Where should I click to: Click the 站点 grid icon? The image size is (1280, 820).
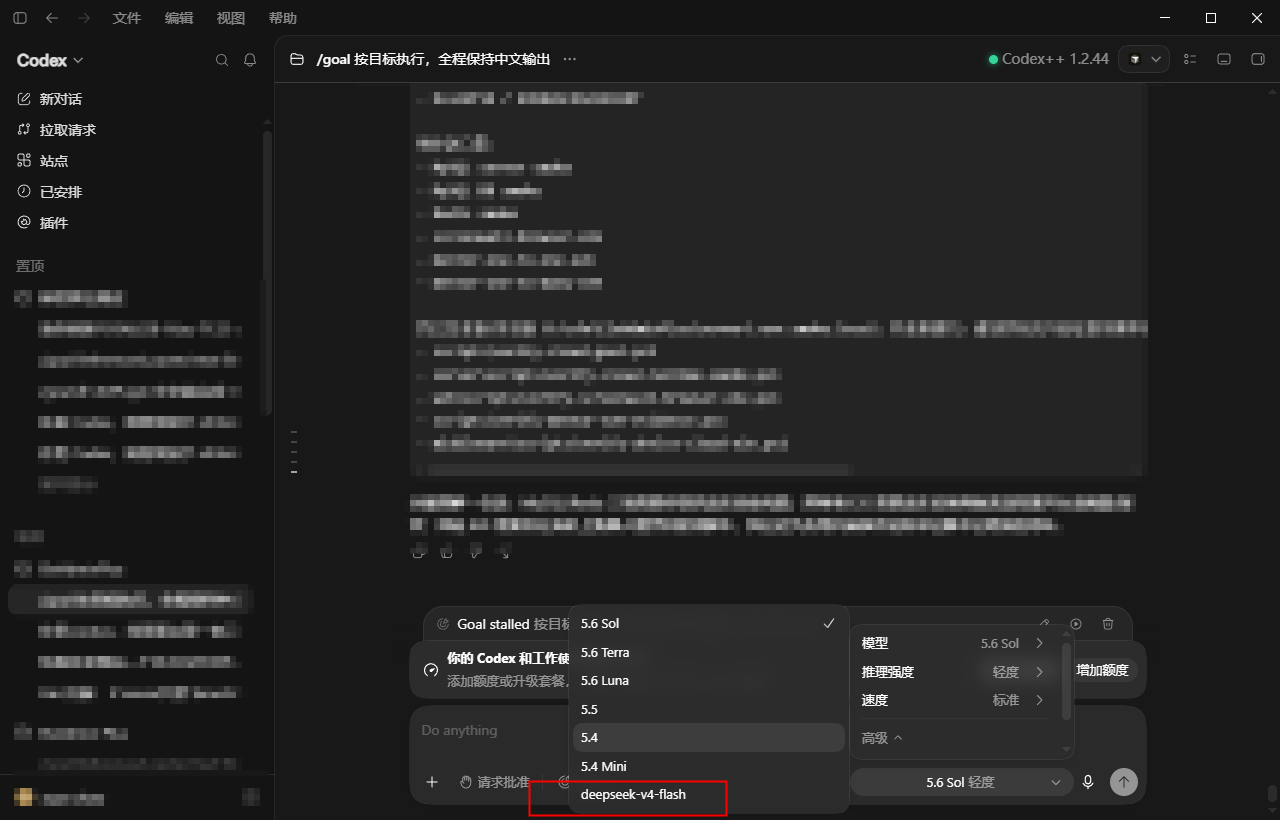tap(25, 161)
